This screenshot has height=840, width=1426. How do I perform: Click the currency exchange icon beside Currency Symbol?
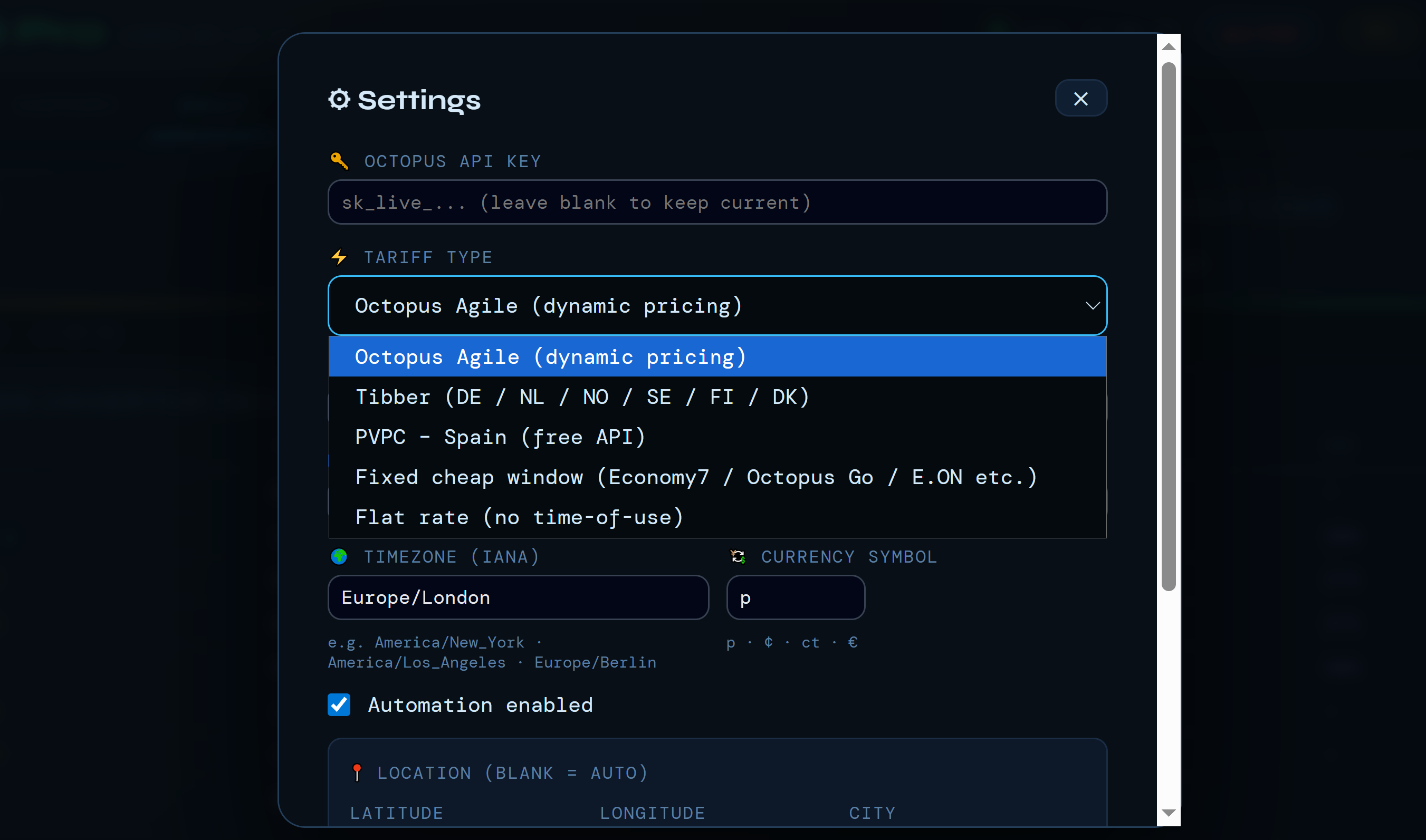(x=738, y=557)
